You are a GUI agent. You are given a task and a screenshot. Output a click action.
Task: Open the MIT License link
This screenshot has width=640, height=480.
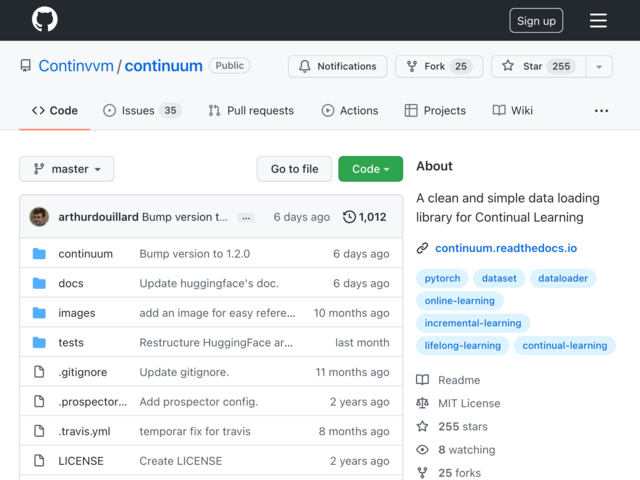pyautogui.click(x=469, y=403)
